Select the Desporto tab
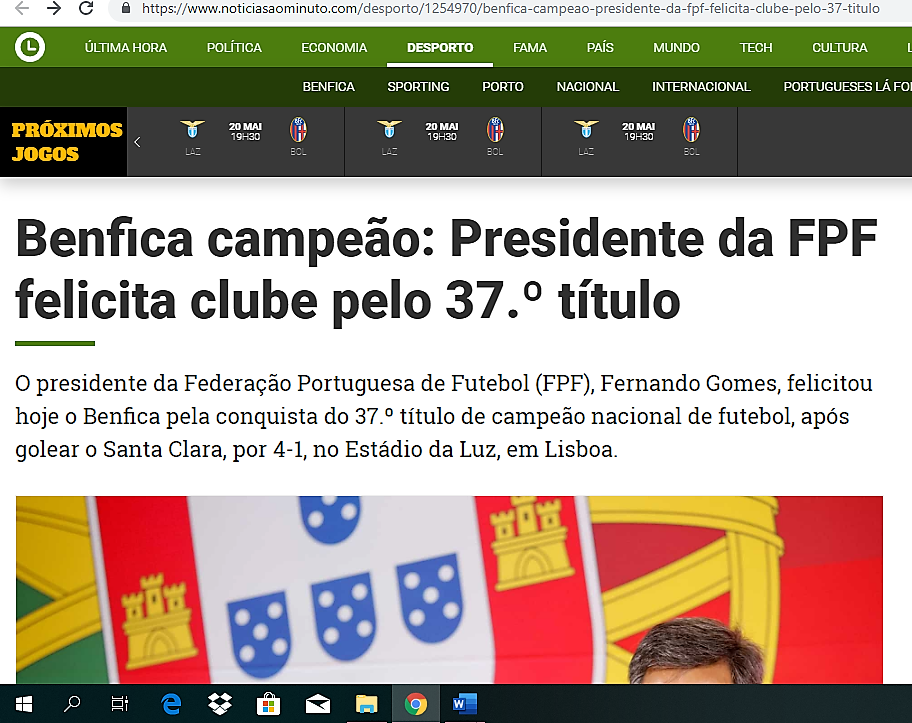Viewport: 912px width, 723px height. pyautogui.click(x=440, y=48)
